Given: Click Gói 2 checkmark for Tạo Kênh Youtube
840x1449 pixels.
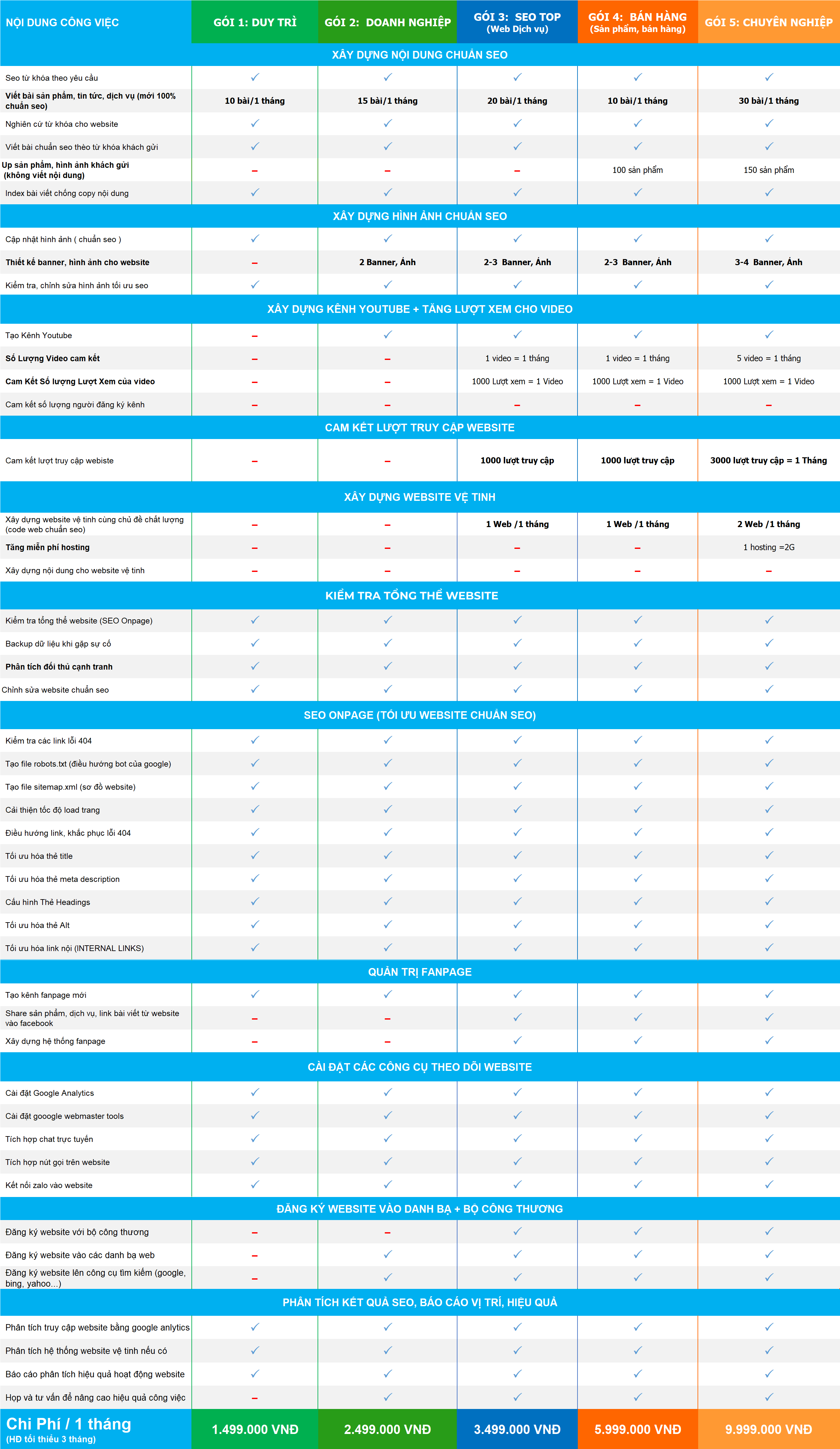Looking at the screenshot, I should click(388, 334).
